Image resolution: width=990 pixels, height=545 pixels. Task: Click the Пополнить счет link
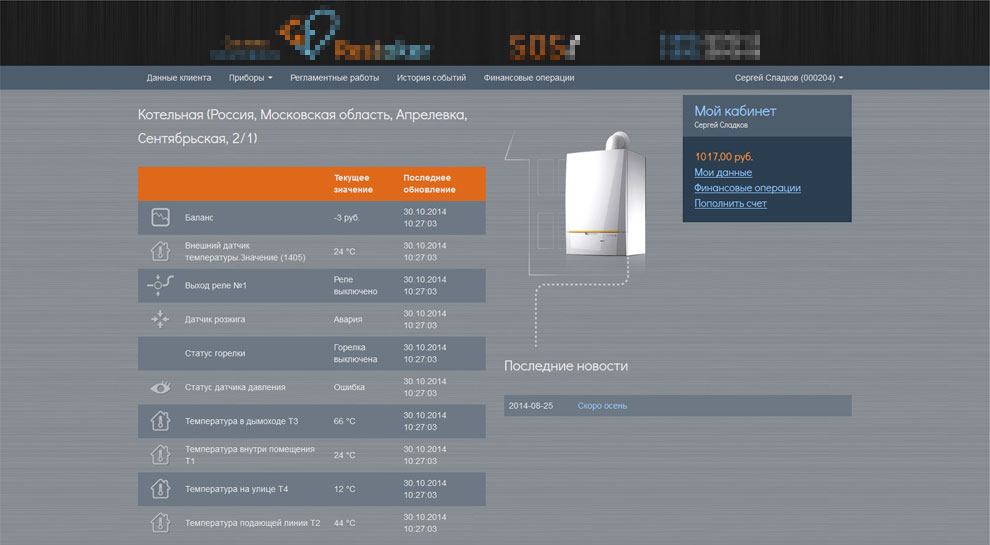[730, 203]
